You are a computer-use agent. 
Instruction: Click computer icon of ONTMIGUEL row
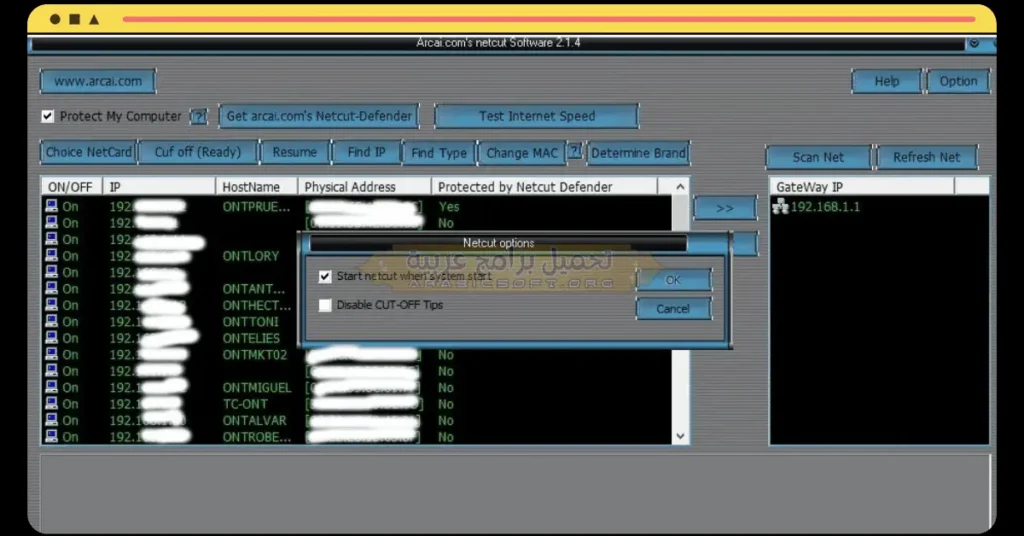pyautogui.click(x=52, y=387)
